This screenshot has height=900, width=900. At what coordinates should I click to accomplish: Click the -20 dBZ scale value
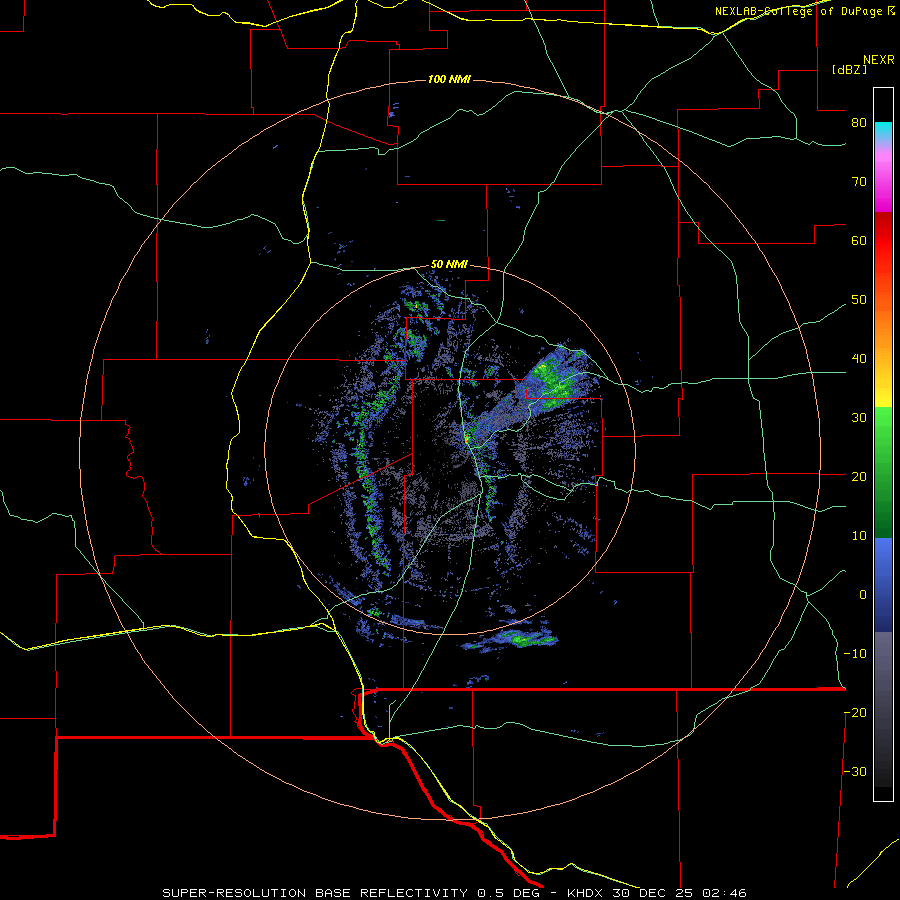click(855, 712)
